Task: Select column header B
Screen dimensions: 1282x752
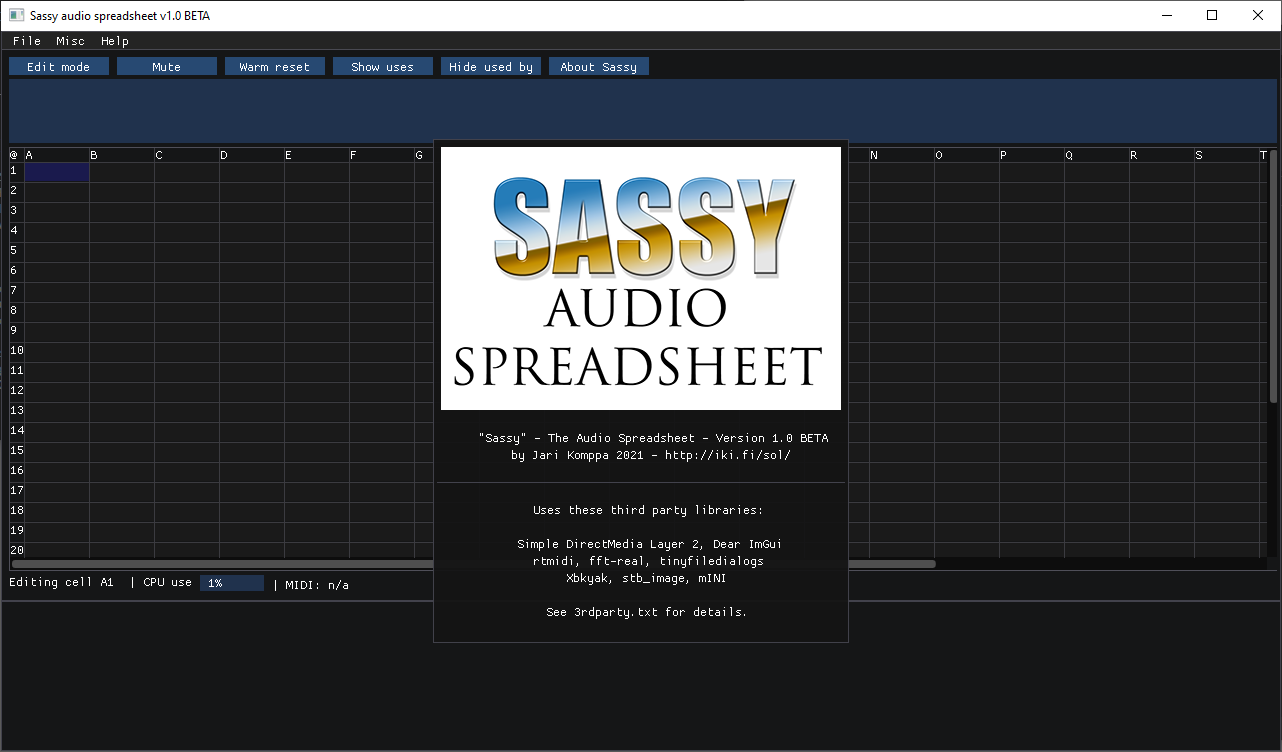Action: point(122,155)
